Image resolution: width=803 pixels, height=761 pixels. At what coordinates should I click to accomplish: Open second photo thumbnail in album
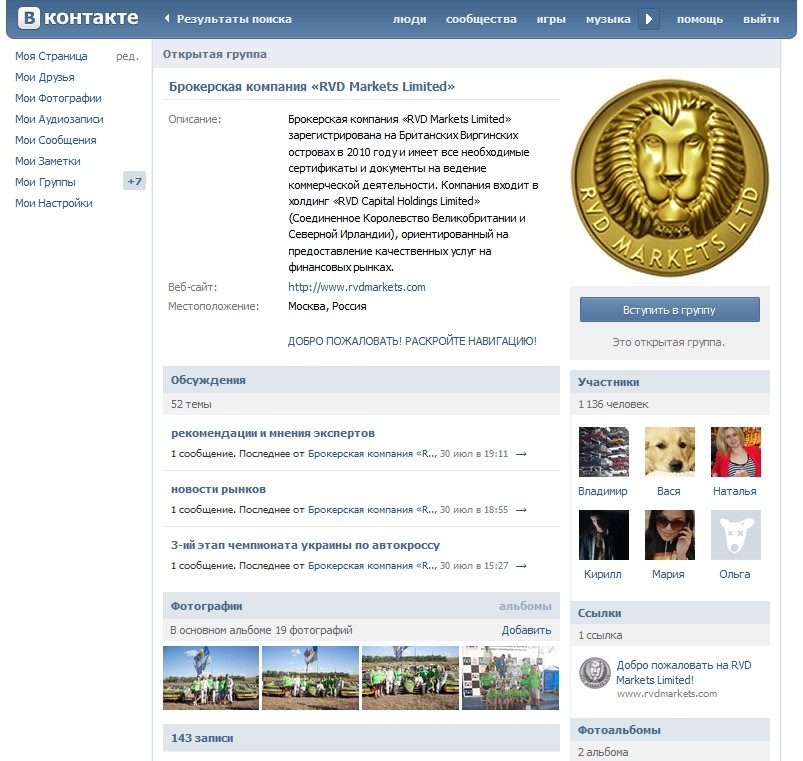(310, 678)
